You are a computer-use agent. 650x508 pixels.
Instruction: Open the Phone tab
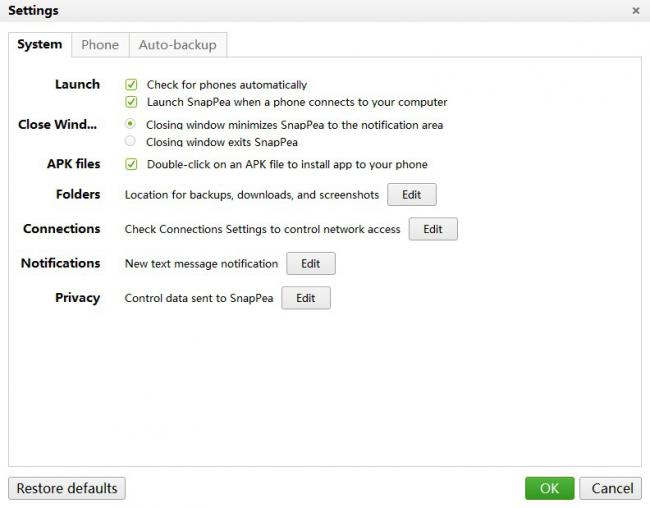pos(100,45)
